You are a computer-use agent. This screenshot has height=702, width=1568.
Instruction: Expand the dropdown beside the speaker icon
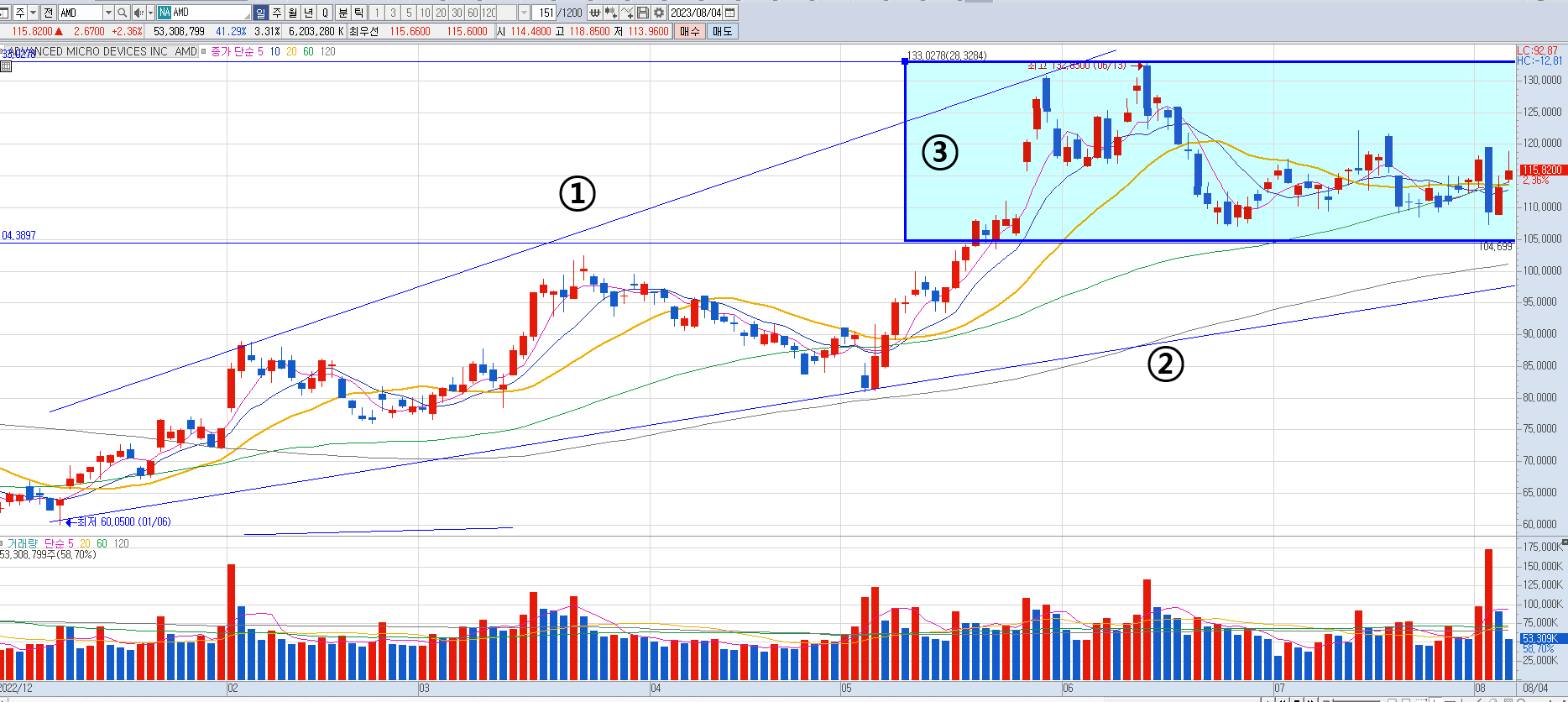[x=150, y=13]
